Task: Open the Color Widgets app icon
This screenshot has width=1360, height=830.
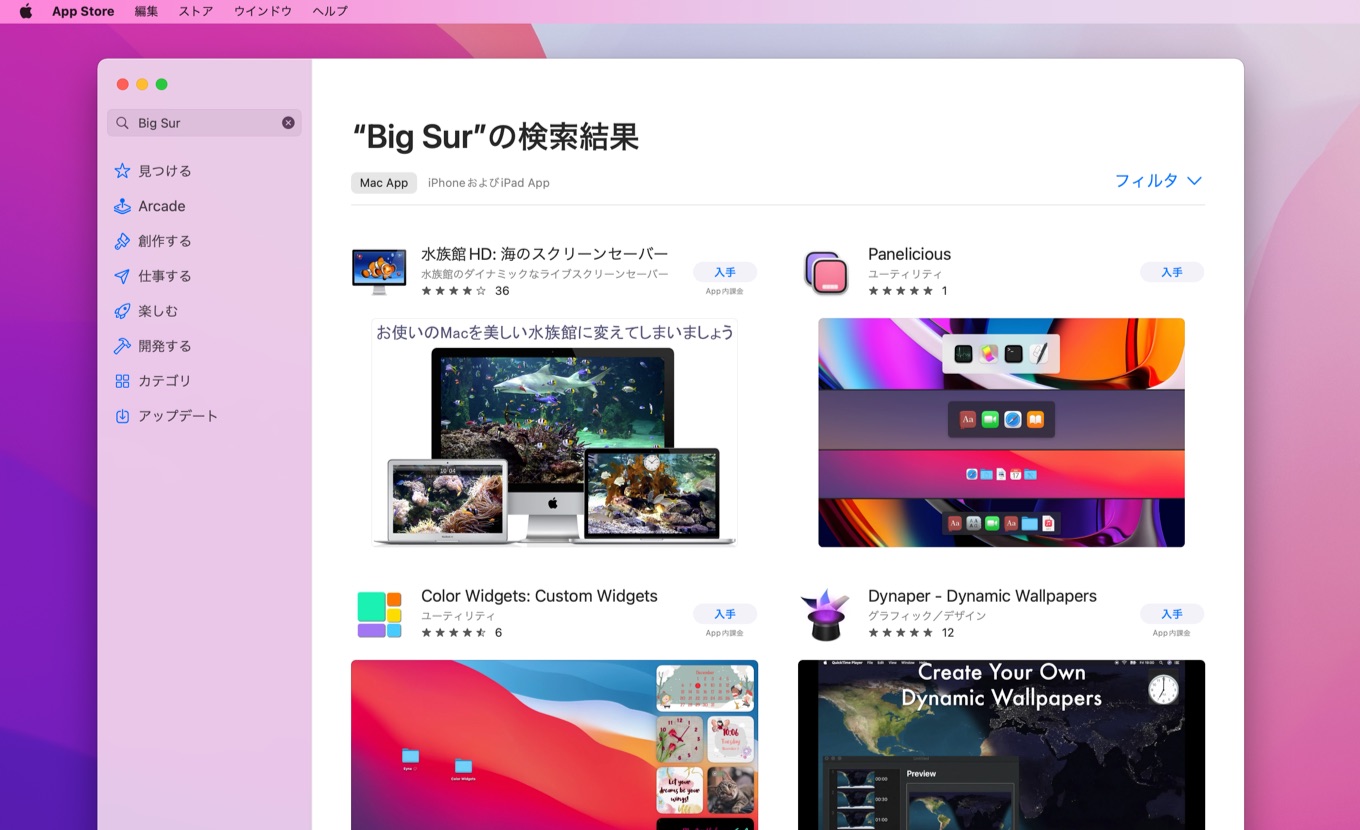Action: [x=379, y=614]
